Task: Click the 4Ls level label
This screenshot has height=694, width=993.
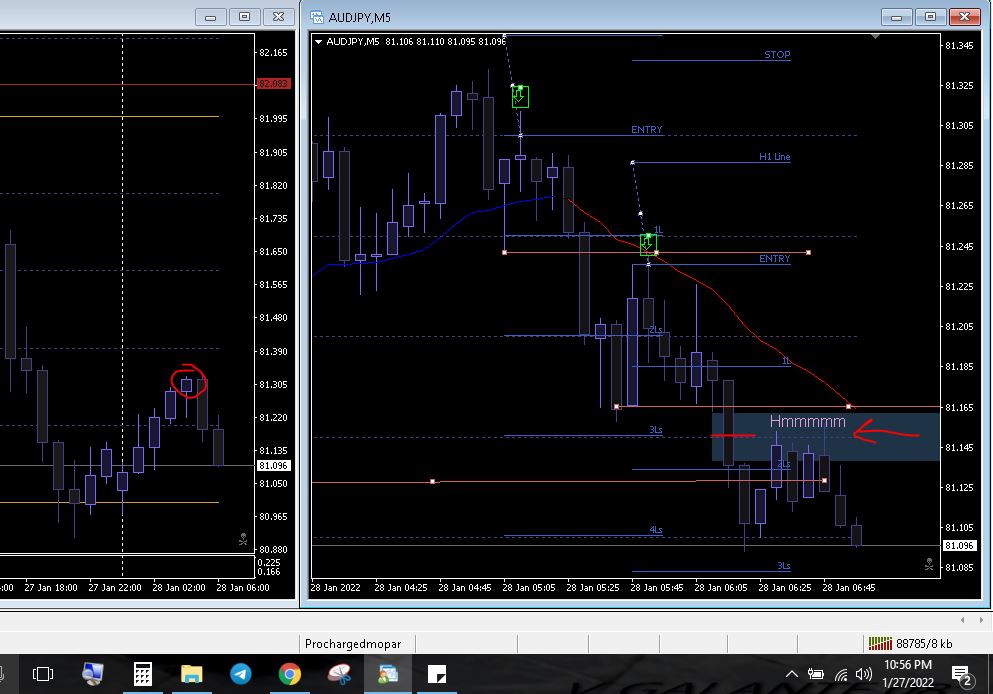Action: pyautogui.click(x=656, y=529)
